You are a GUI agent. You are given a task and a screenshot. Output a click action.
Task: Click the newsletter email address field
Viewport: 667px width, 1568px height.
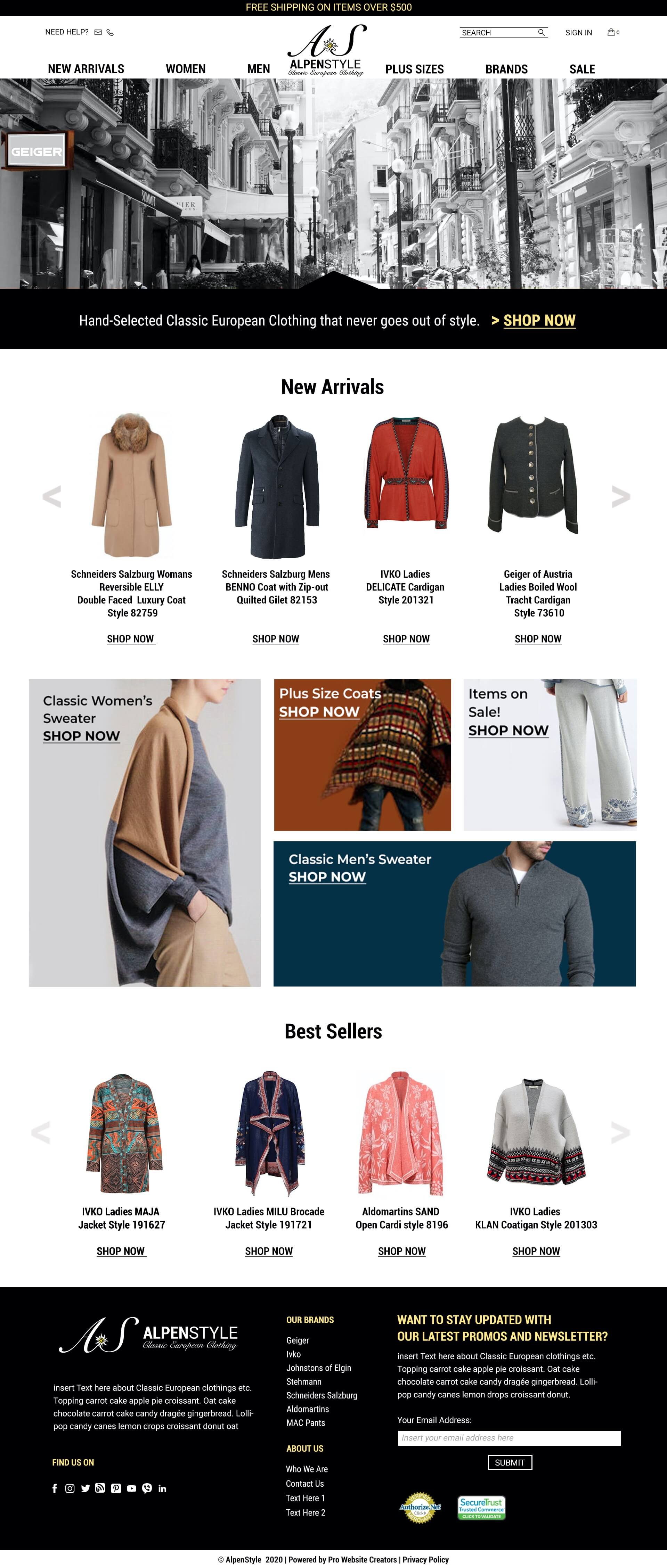point(509,1437)
